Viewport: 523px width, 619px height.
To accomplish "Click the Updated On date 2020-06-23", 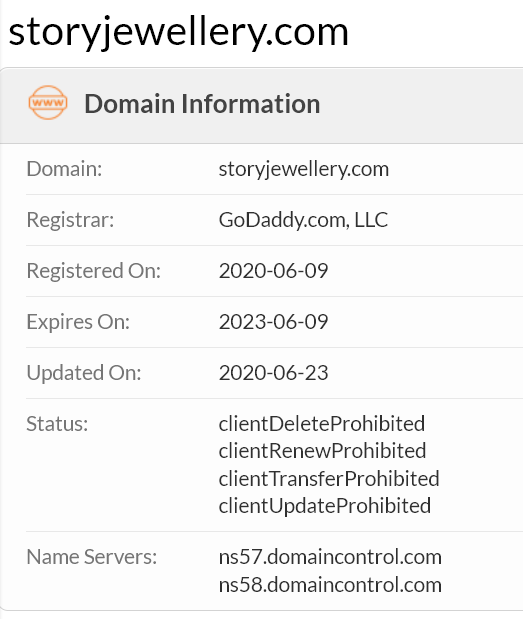I will [x=274, y=373].
